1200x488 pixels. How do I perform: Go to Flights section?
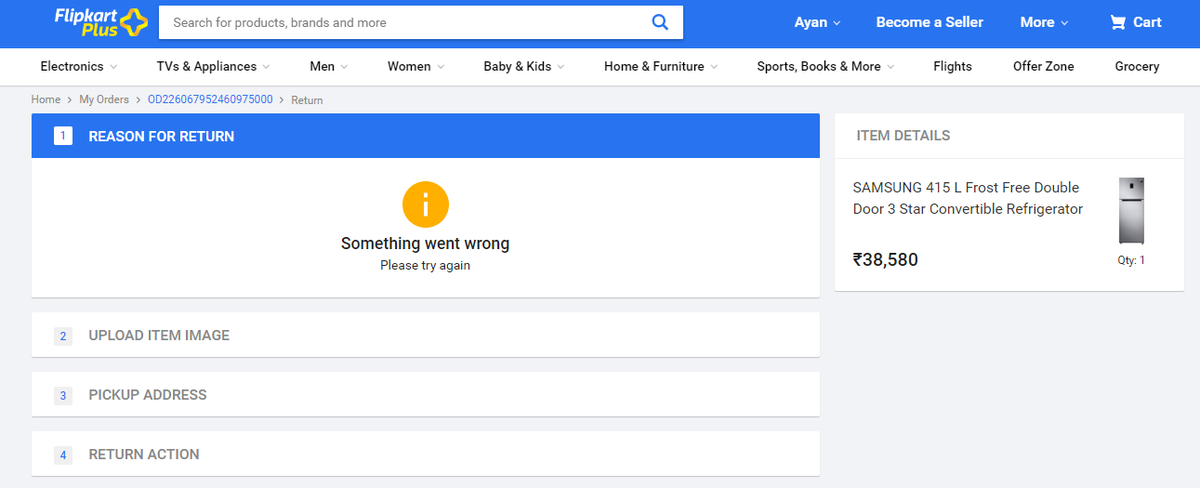click(952, 66)
